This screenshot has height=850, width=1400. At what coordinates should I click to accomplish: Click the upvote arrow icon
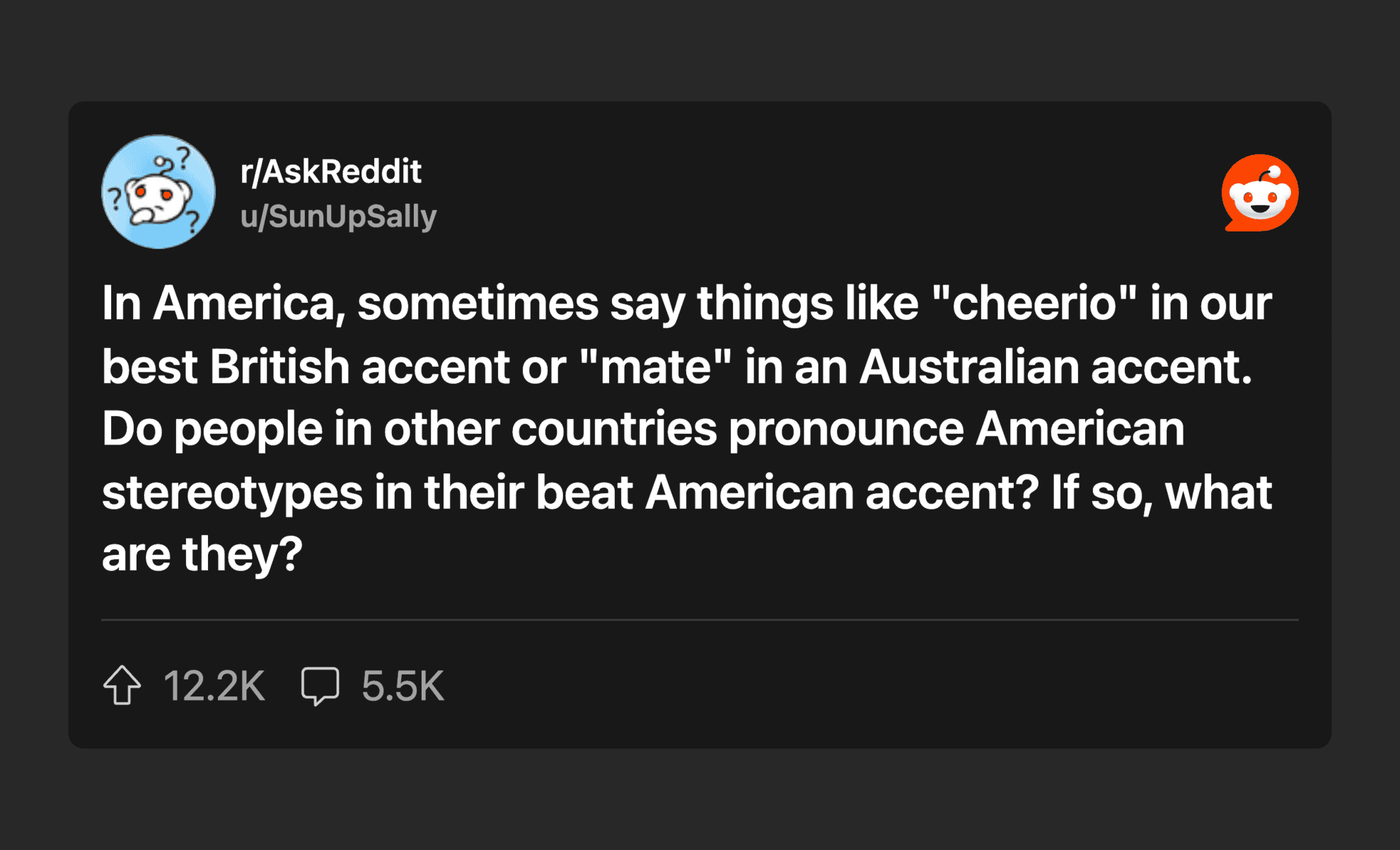pos(122,685)
